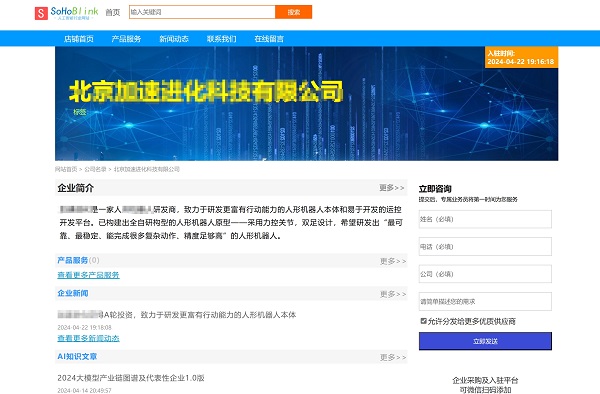Go to the 新闻动态 navigation tab
This screenshot has height=394, width=600.
click(x=174, y=39)
